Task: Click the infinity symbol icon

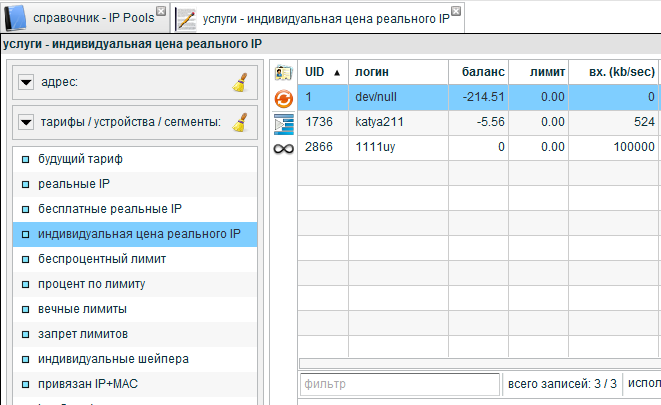Action: coord(283,149)
